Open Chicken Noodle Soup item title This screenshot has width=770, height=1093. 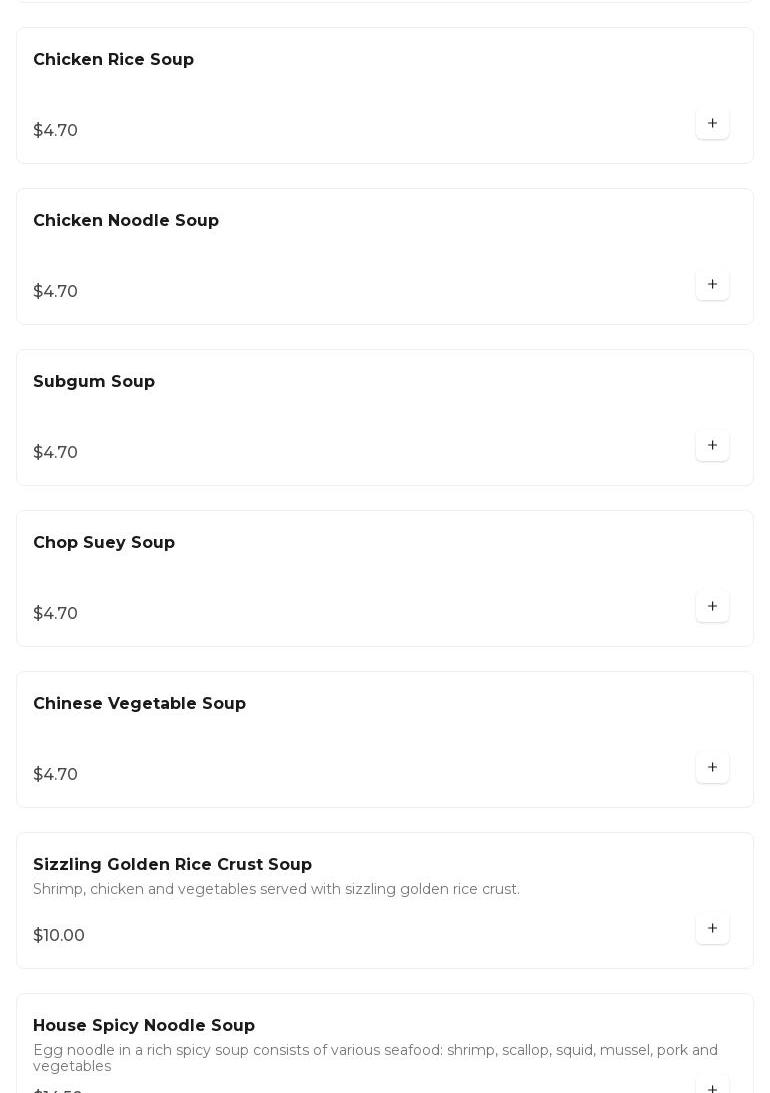point(126,221)
